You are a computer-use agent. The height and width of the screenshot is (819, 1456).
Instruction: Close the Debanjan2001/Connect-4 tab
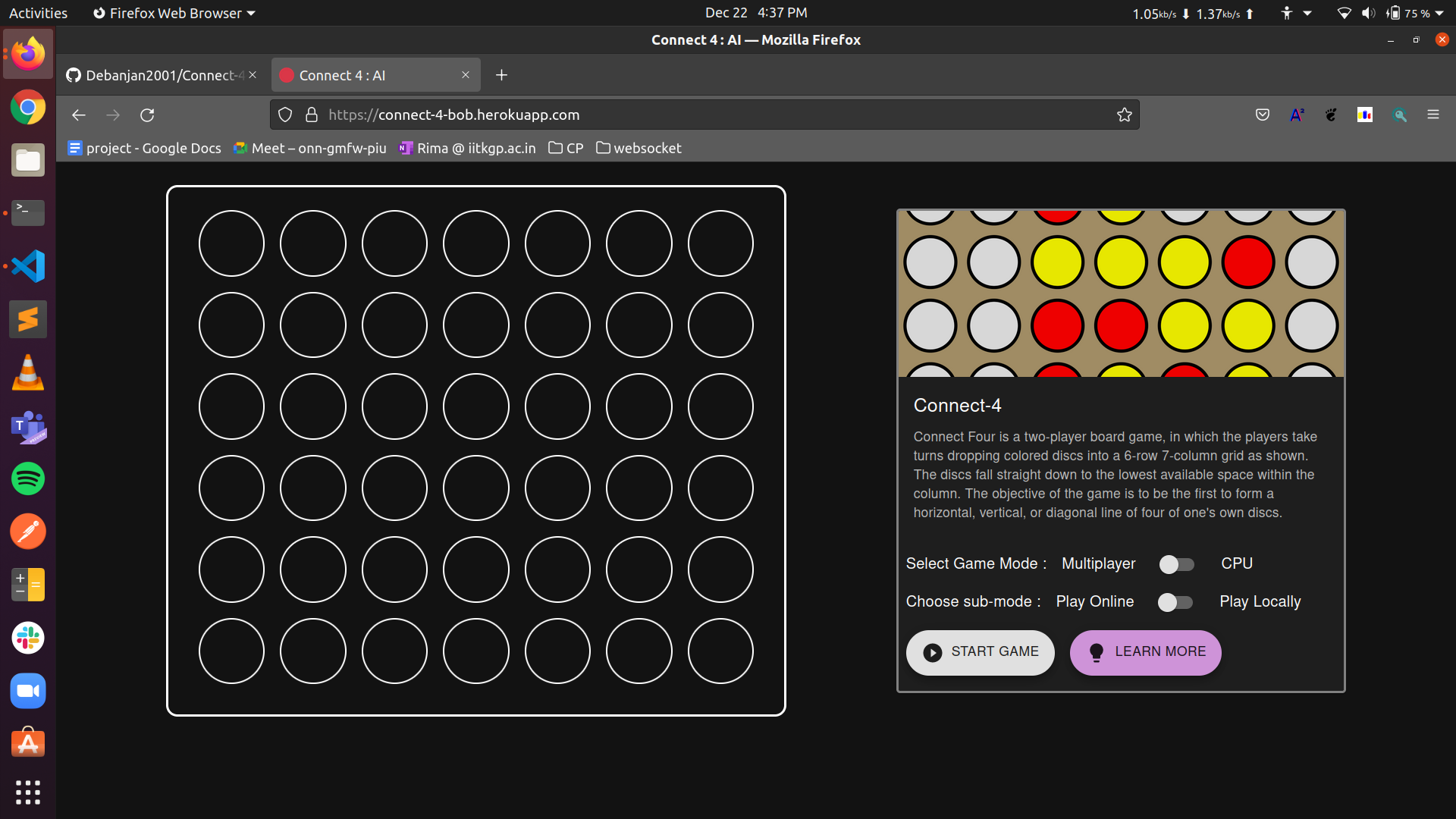click(x=253, y=74)
